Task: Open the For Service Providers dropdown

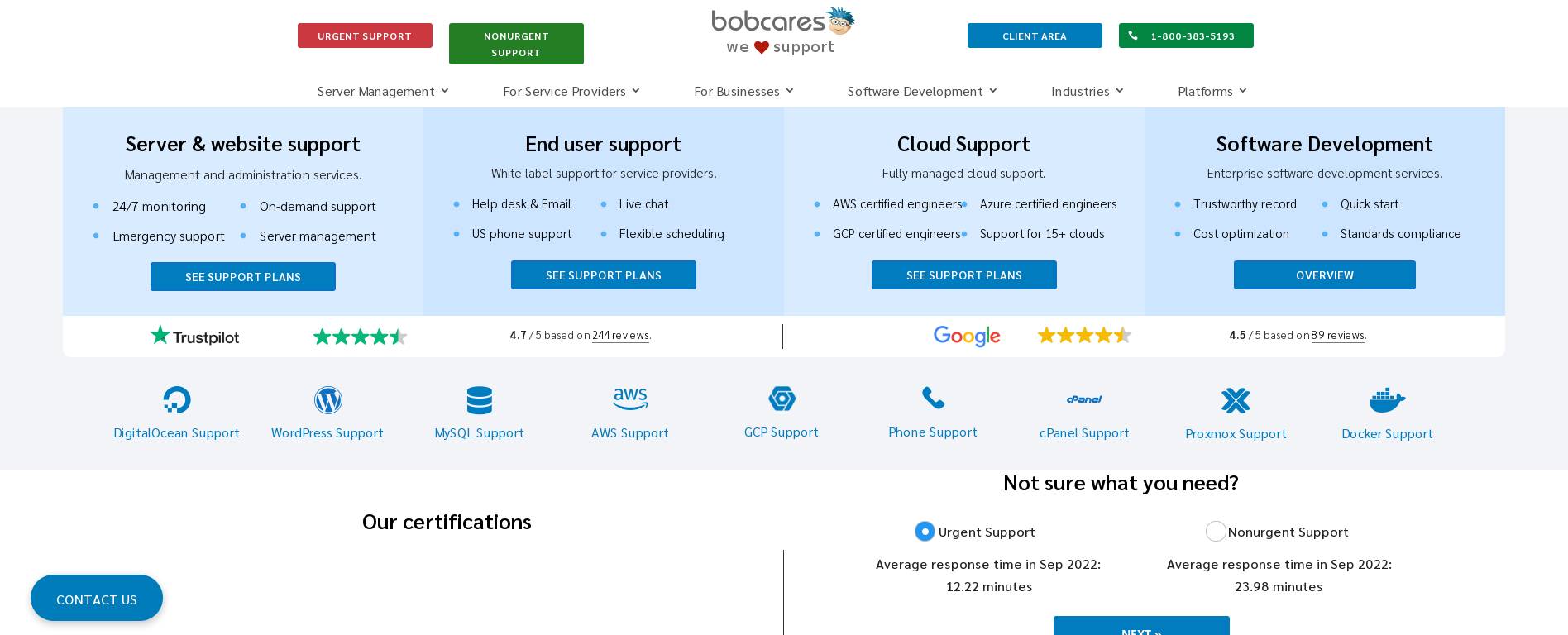Action: [571, 91]
